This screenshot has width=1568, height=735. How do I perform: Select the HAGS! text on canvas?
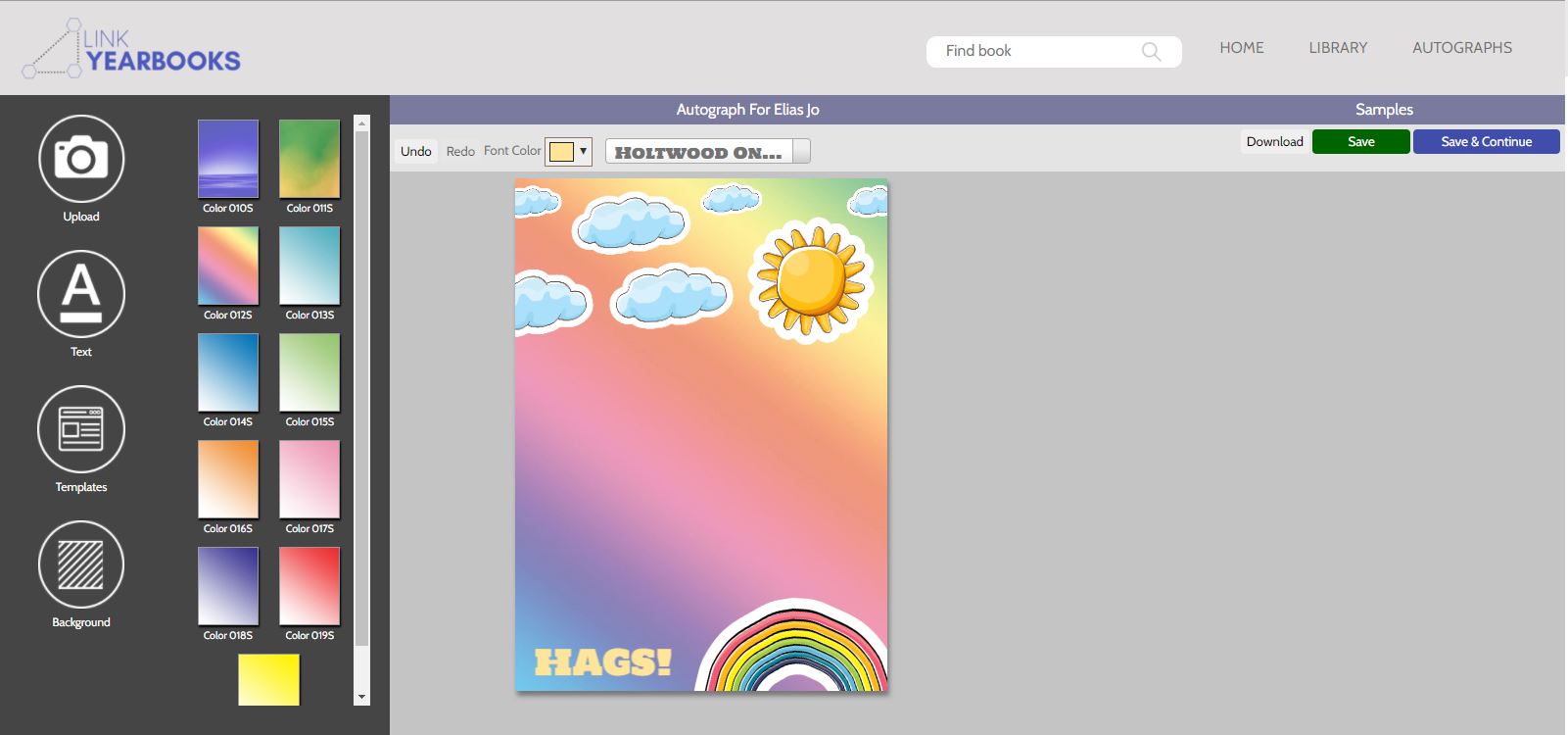(x=602, y=662)
